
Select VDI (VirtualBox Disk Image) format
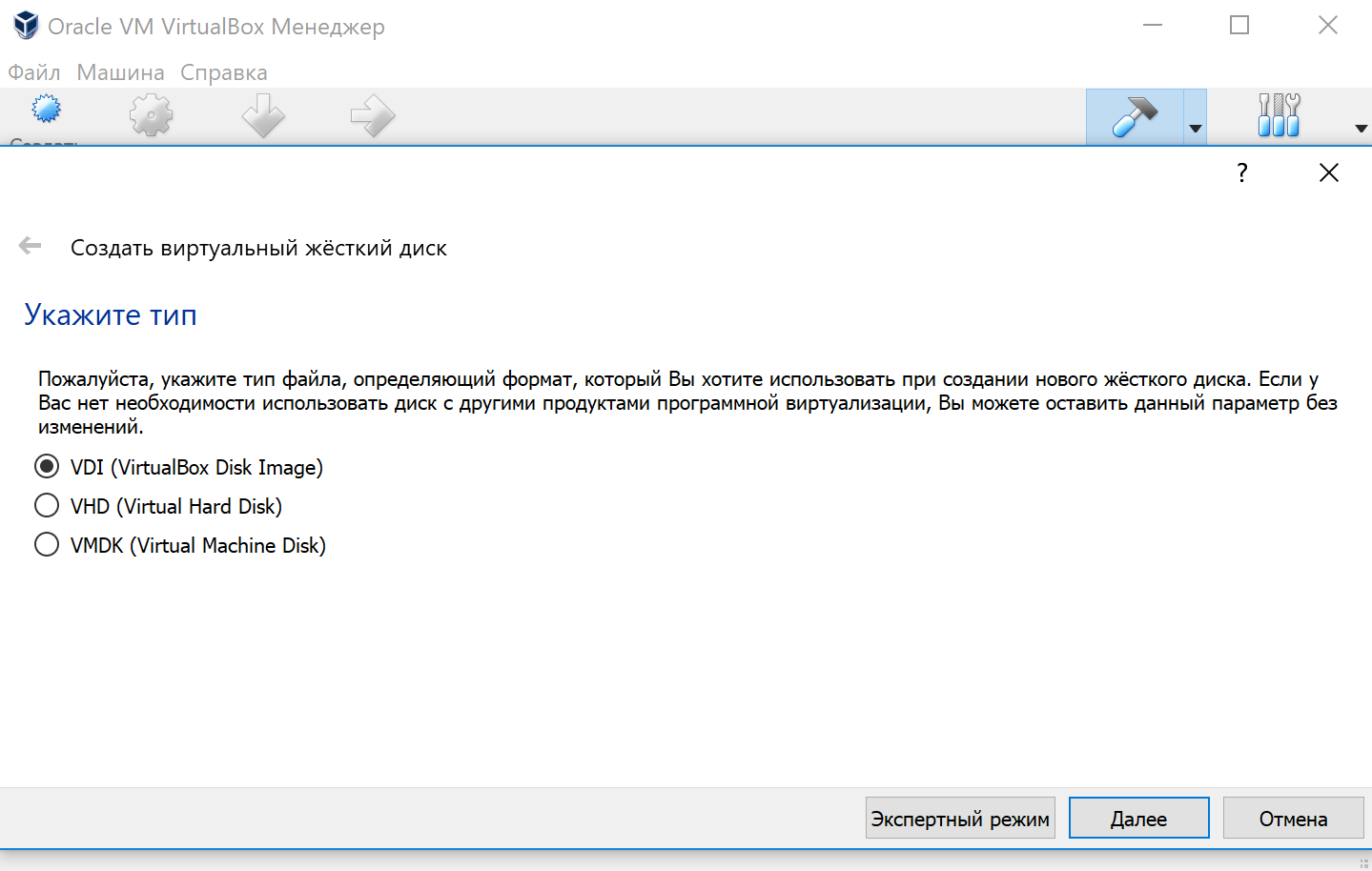click(x=46, y=466)
